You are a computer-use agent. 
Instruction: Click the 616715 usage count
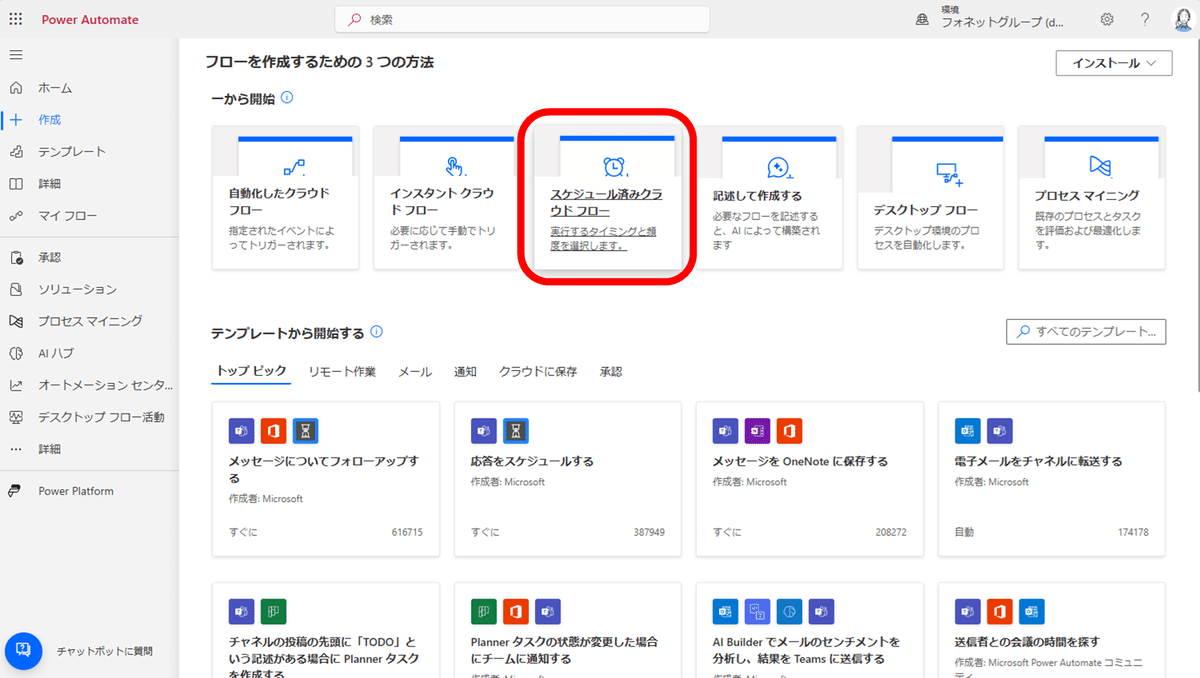pos(407,533)
